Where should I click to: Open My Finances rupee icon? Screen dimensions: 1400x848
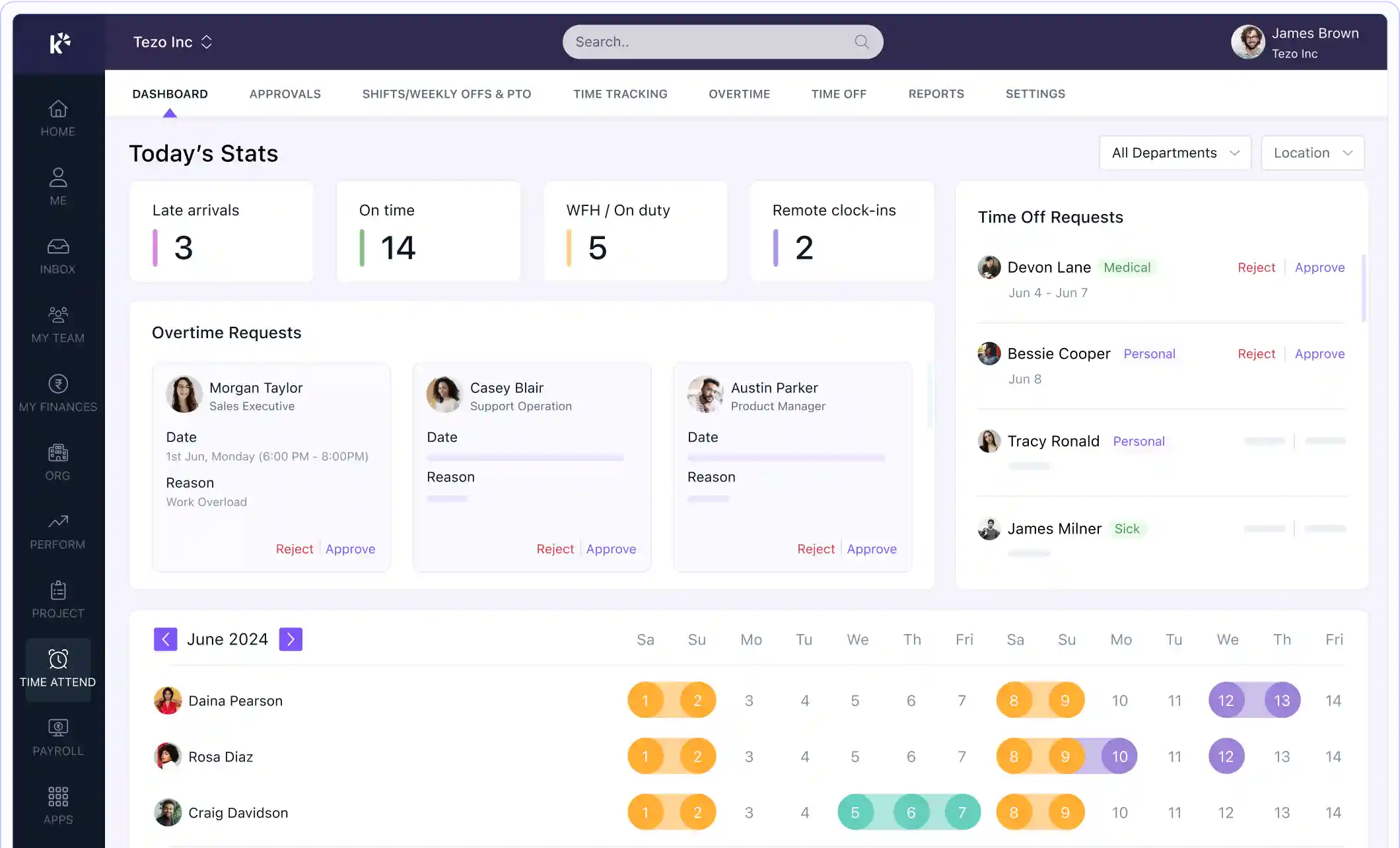tap(58, 384)
